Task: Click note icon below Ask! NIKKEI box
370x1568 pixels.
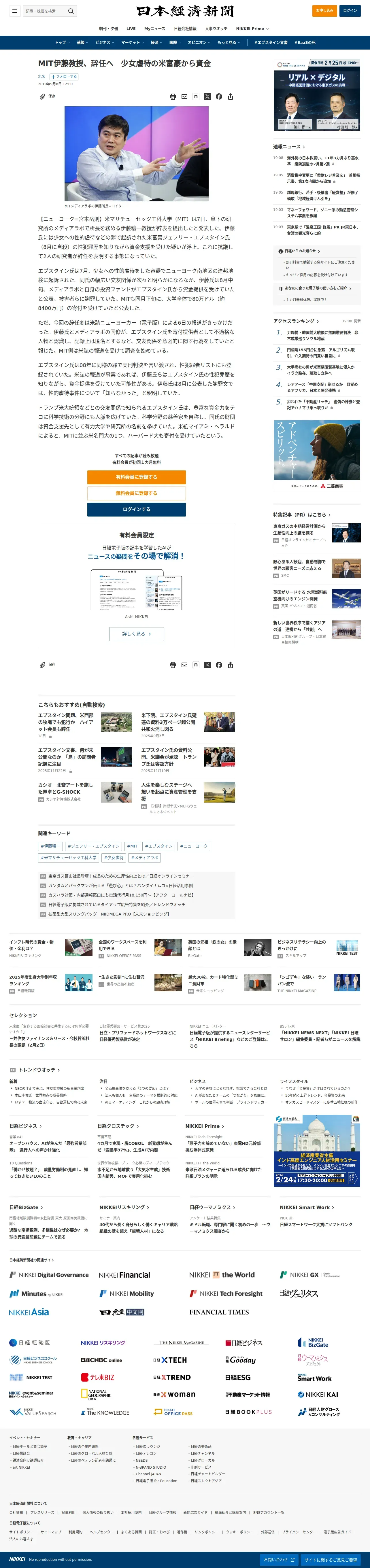Action: pyautogui.click(x=196, y=665)
